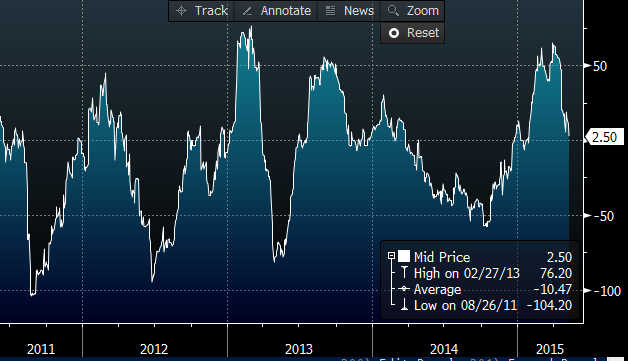Click the Reset circle icon
The image size is (628, 361).
coord(394,33)
